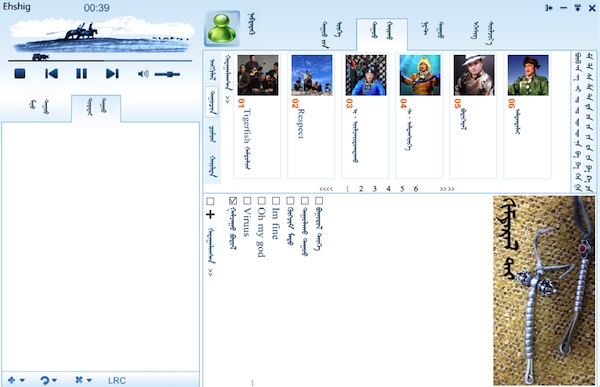600x387 pixels.
Task: Go to artist page 1
Action: (347, 189)
